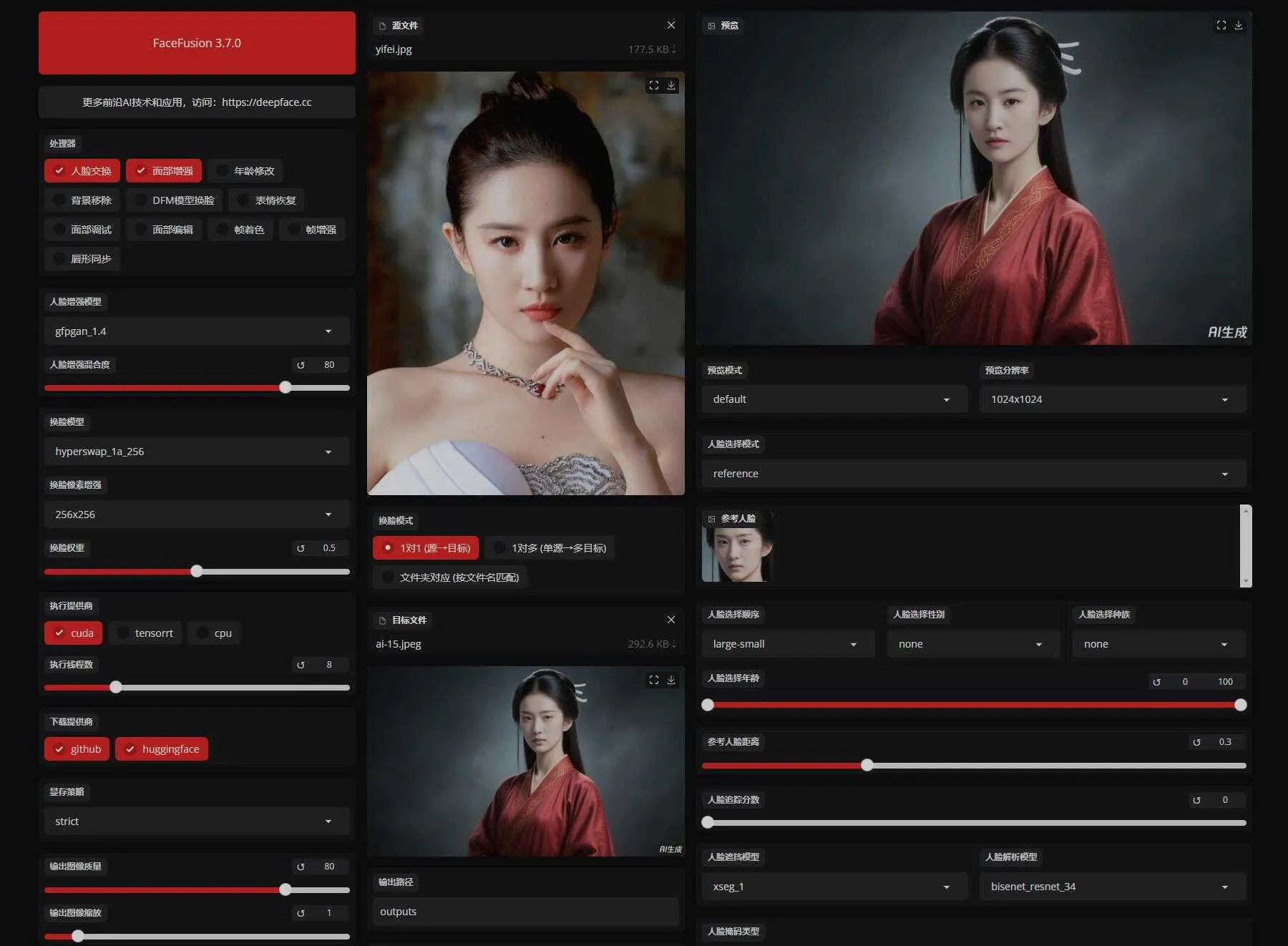This screenshot has width=1288, height=946.
Task: Enable cpu execution provider
Action: [214, 633]
